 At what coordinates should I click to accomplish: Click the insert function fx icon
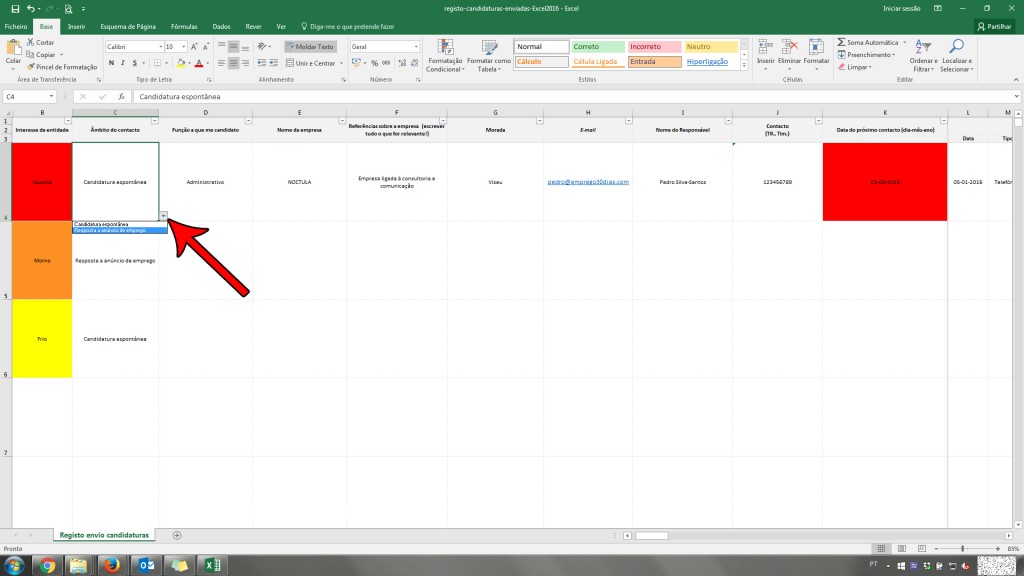pos(121,97)
